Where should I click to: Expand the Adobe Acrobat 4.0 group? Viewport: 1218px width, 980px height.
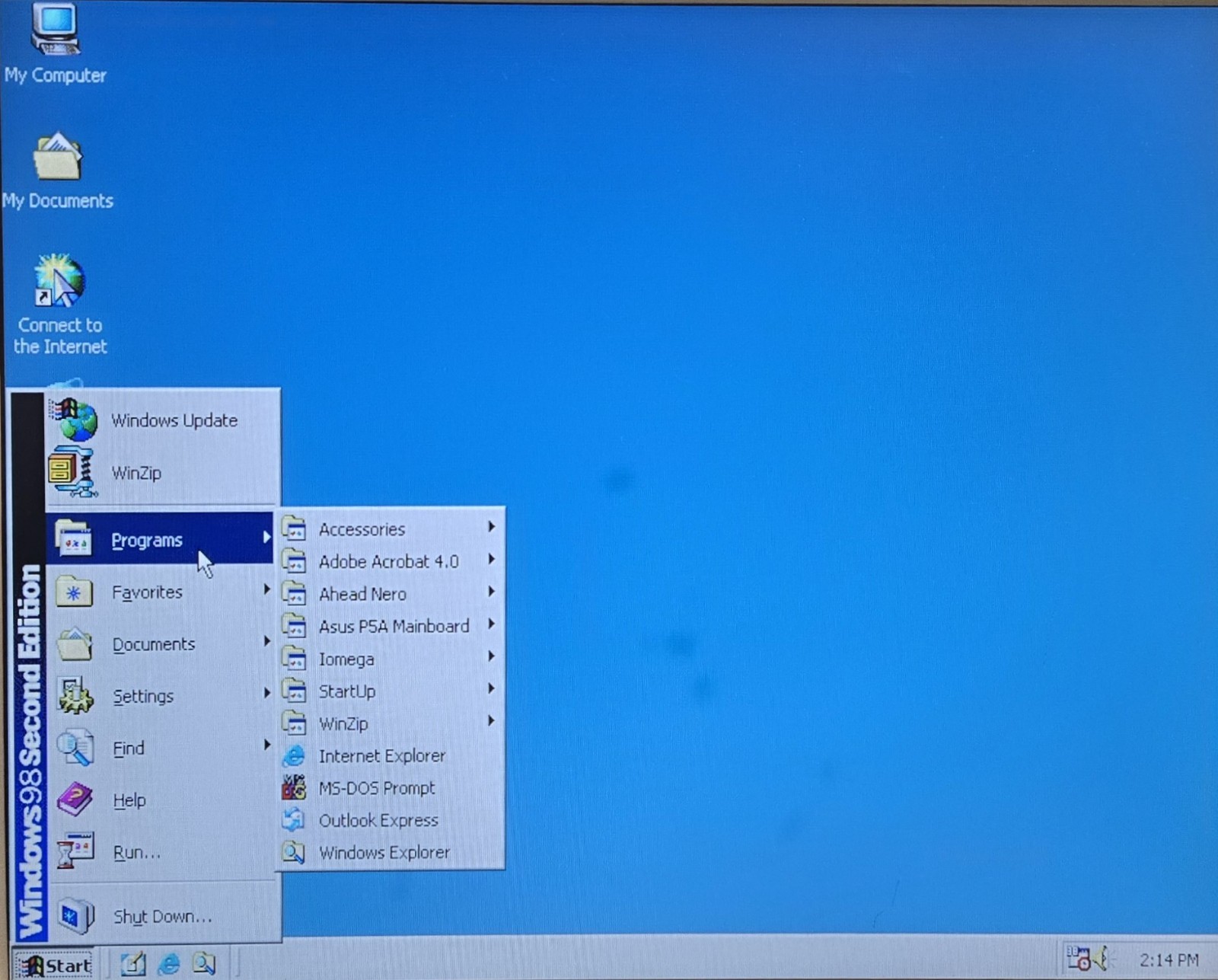389,561
